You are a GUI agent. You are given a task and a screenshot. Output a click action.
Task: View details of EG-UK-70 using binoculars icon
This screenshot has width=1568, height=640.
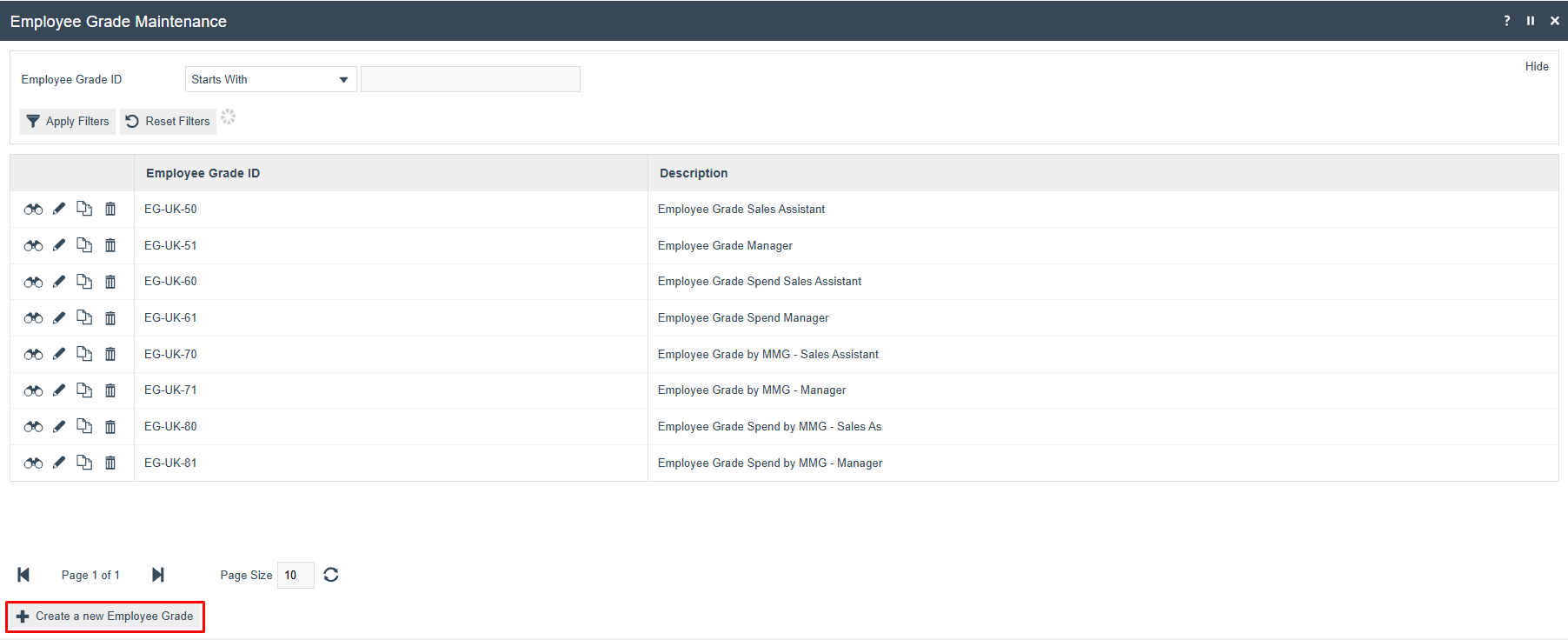tap(33, 355)
